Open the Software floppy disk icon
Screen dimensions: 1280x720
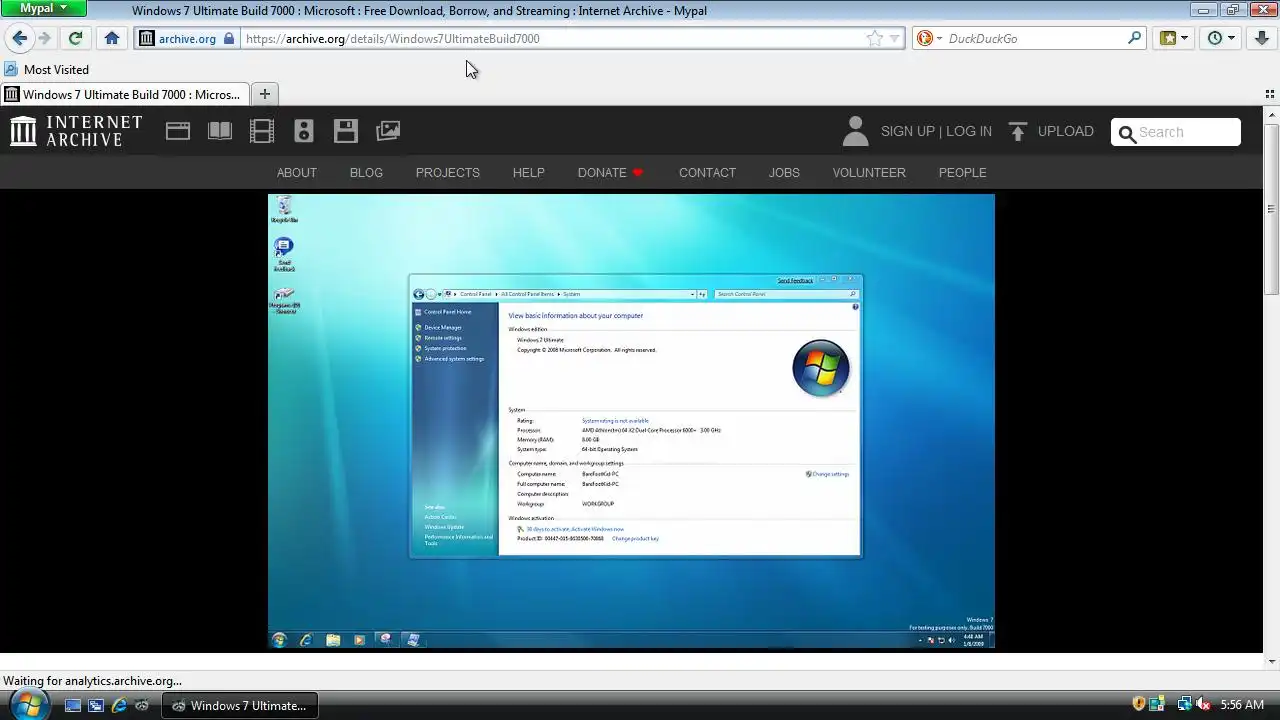click(x=346, y=131)
